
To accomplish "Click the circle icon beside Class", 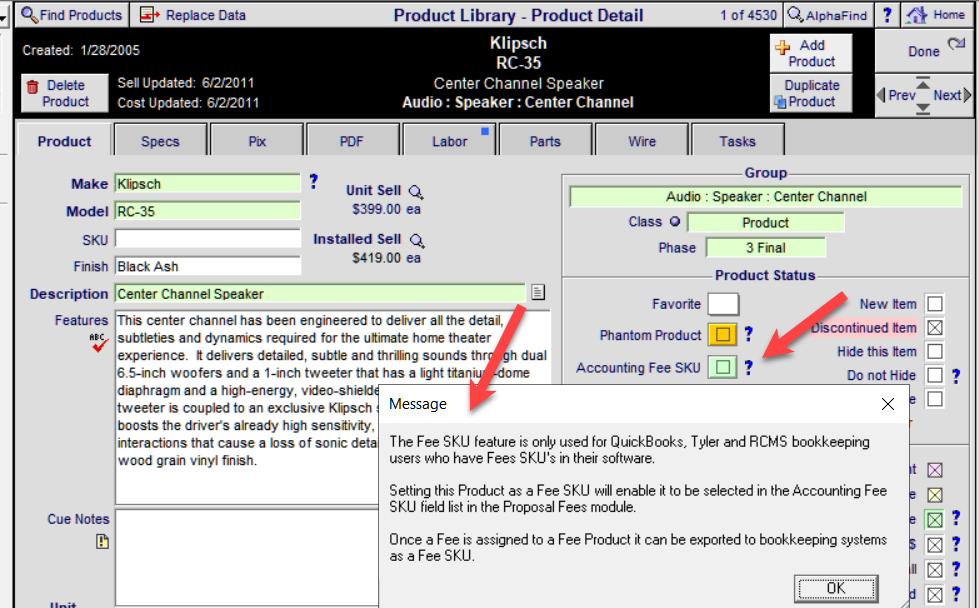I will 674,221.
